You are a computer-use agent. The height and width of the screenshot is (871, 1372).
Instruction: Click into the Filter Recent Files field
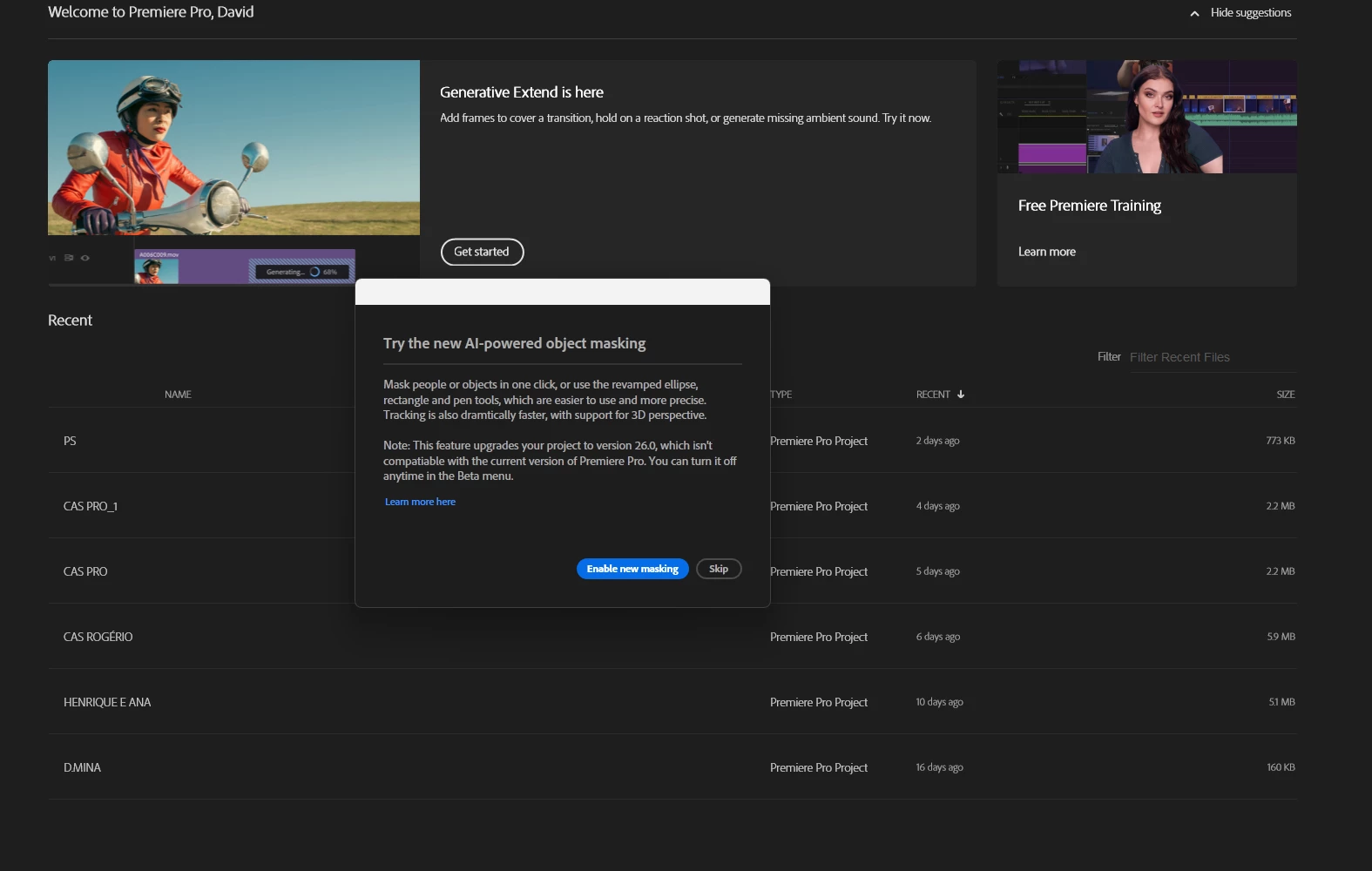point(1213,357)
